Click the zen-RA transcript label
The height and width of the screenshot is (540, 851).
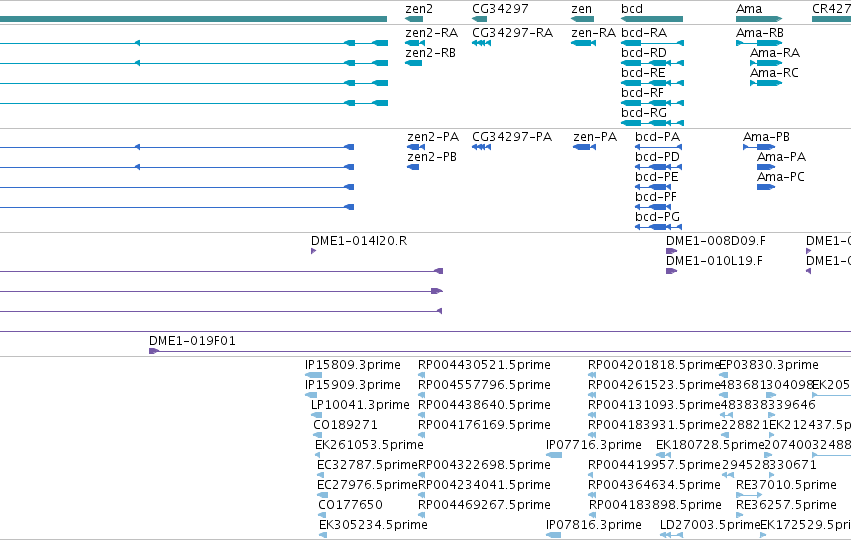593,33
